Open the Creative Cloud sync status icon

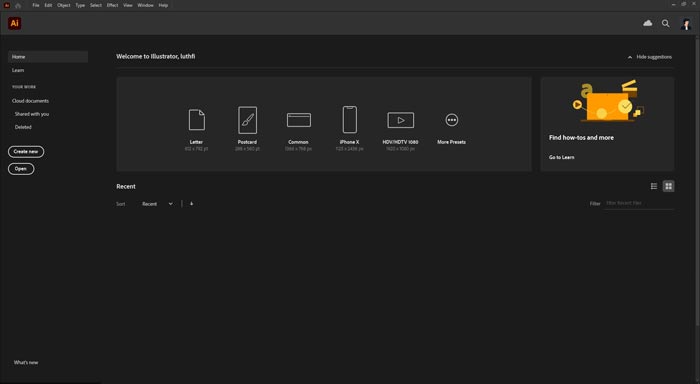(647, 23)
